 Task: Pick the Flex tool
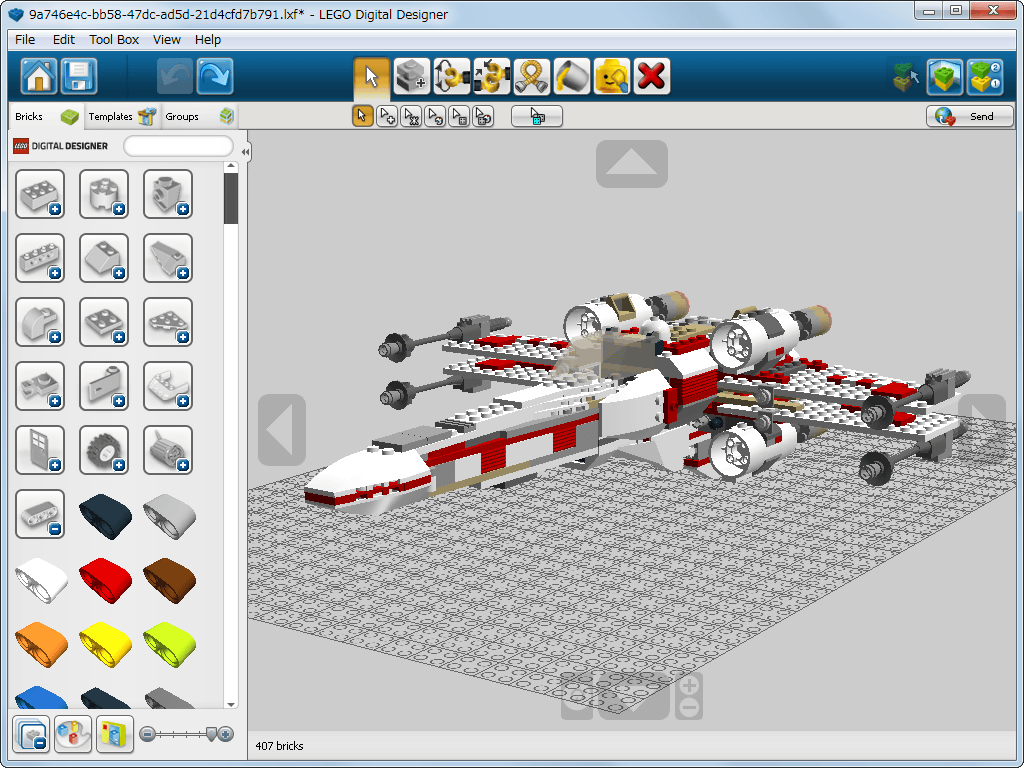pyautogui.click(x=532, y=76)
